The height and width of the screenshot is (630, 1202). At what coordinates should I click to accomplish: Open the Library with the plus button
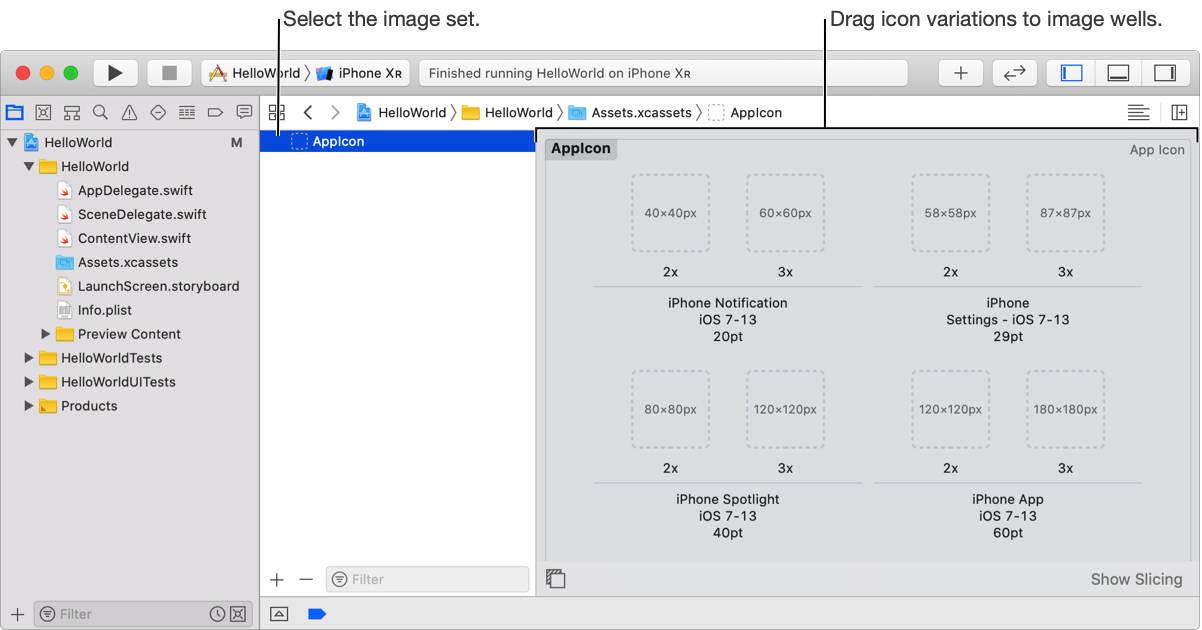click(x=961, y=73)
